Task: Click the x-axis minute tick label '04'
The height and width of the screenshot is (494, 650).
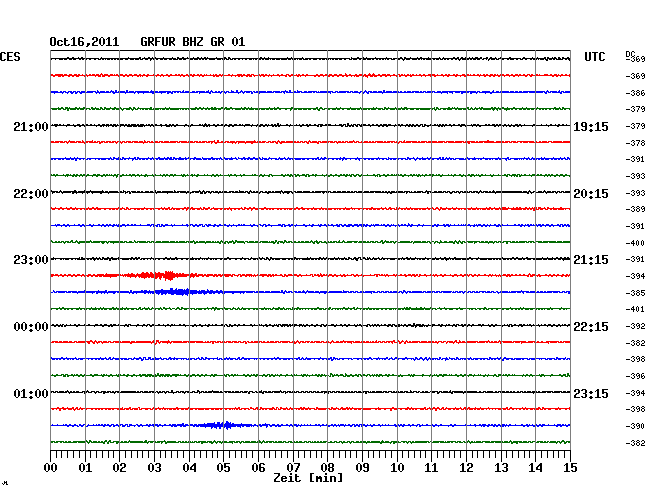Action: tap(189, 468)
